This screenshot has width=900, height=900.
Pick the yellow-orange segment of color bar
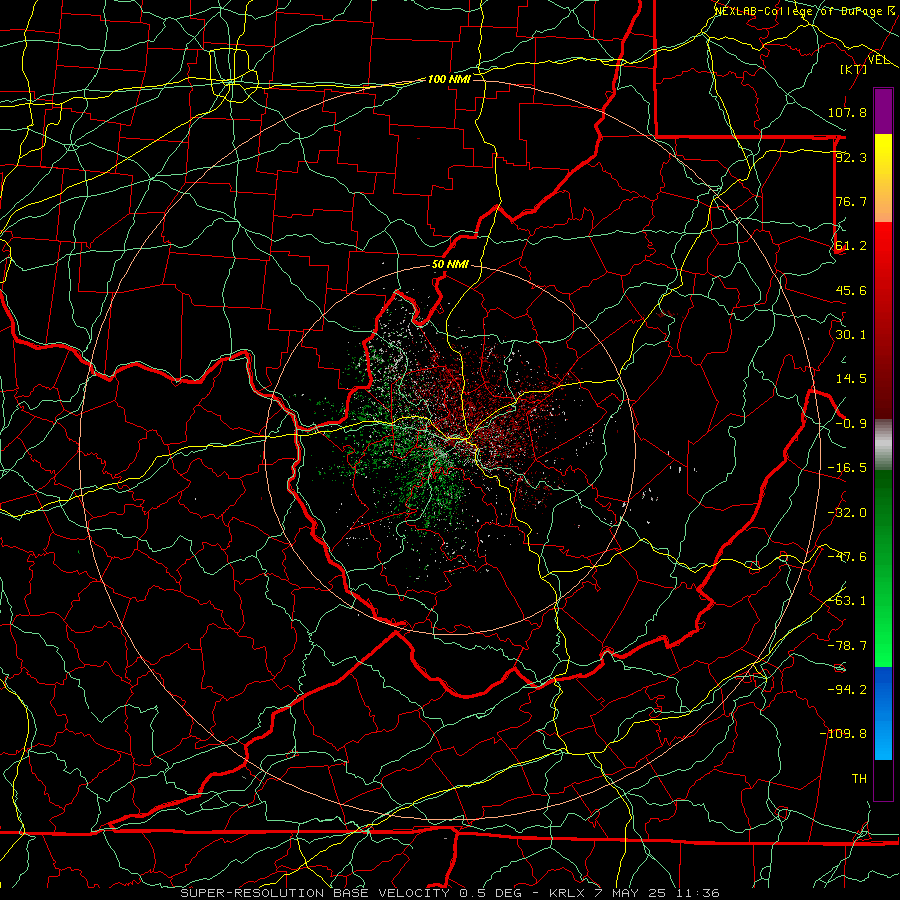pos(883,178)
